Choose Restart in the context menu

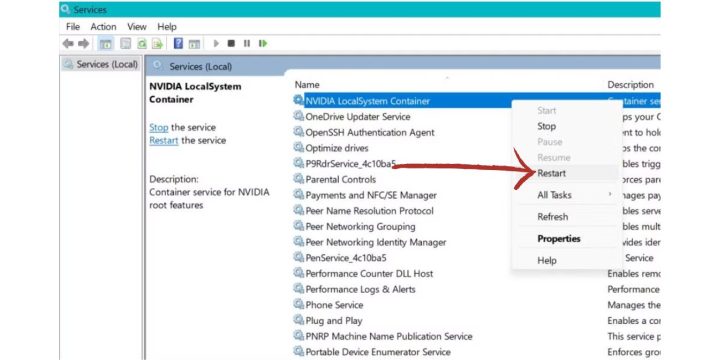click(x=551, y=173)
